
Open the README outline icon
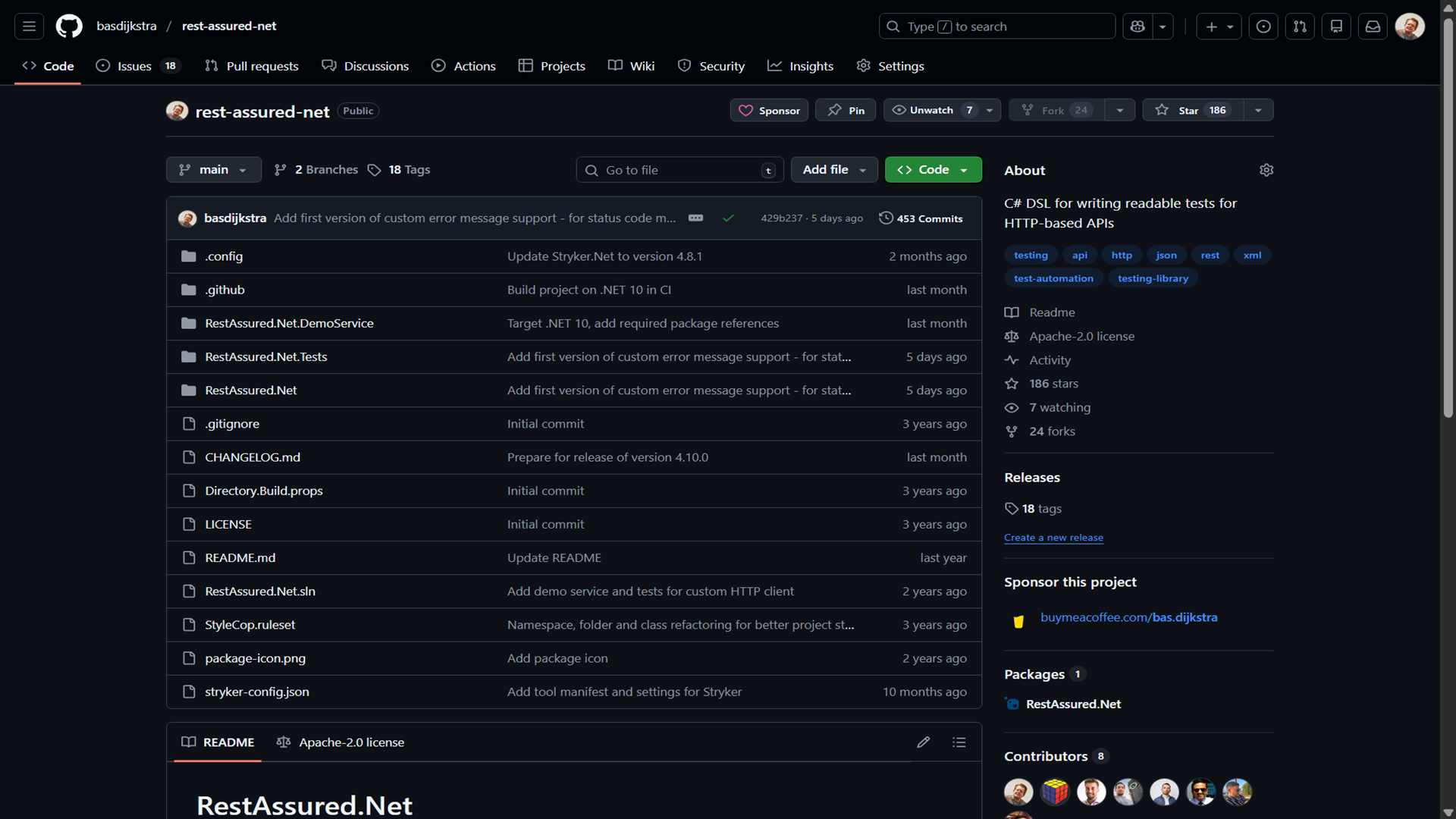pos(959,742)
